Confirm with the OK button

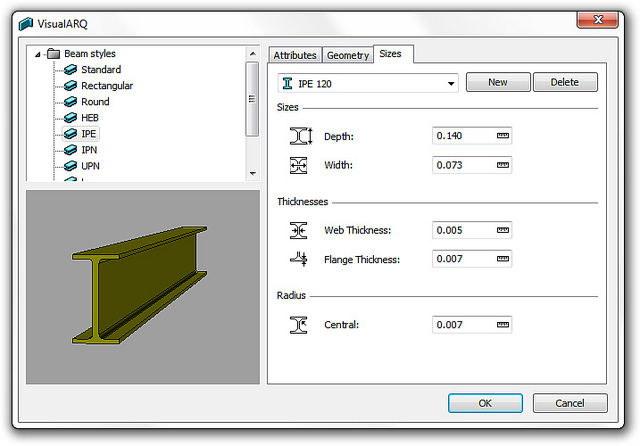point(485,404)
